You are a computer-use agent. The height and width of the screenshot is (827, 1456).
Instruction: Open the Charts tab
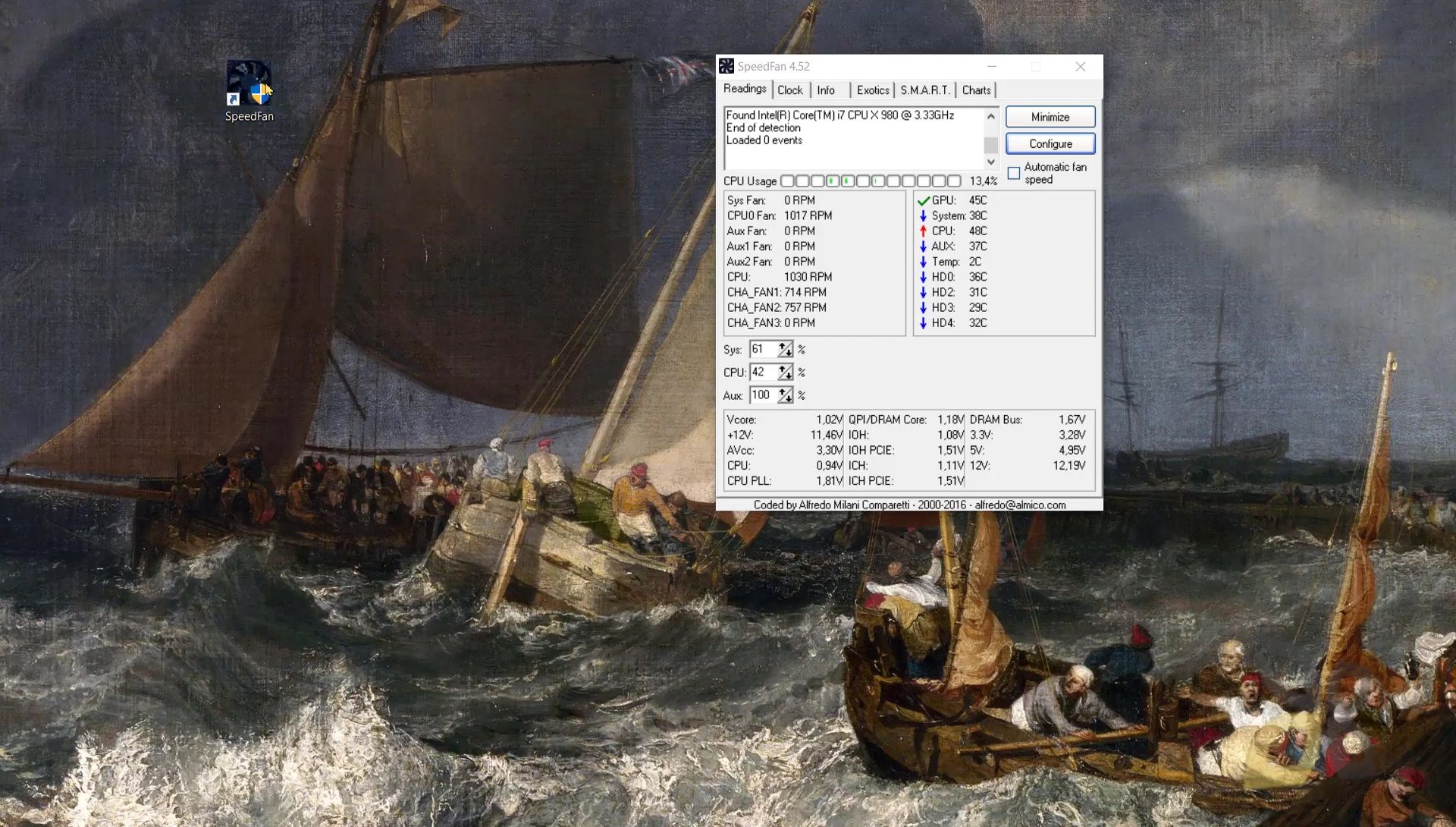(x=976, y=90)
